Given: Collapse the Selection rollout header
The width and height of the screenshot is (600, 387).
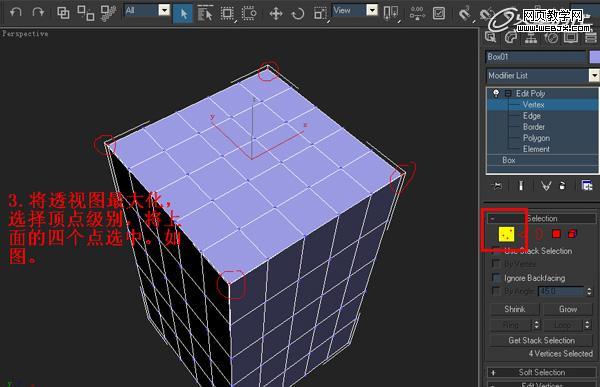Looking at the screenshot, I should tap(541, 219).
